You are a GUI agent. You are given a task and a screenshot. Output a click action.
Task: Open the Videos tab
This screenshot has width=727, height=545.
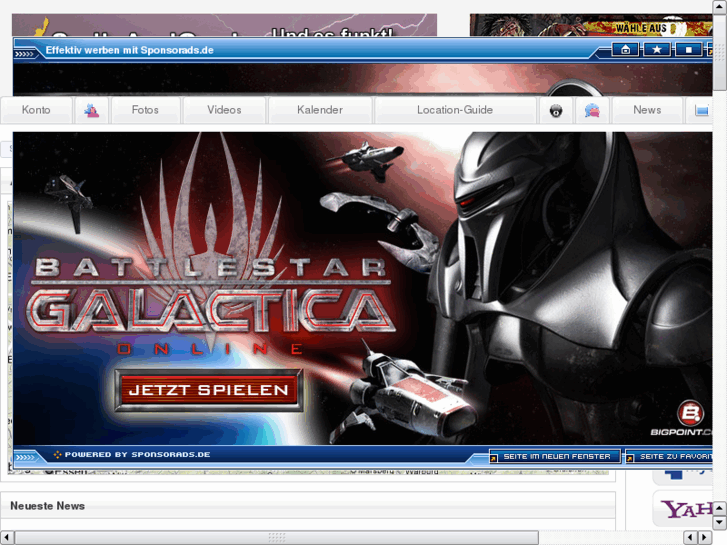[x=224, y=110]
